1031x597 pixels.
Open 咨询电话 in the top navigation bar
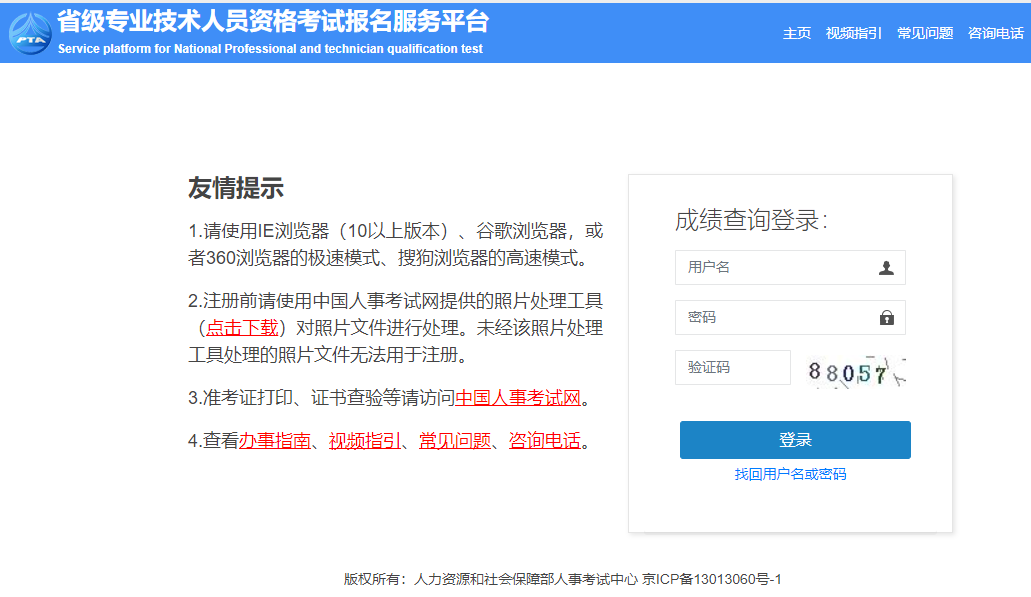point(994,33)
